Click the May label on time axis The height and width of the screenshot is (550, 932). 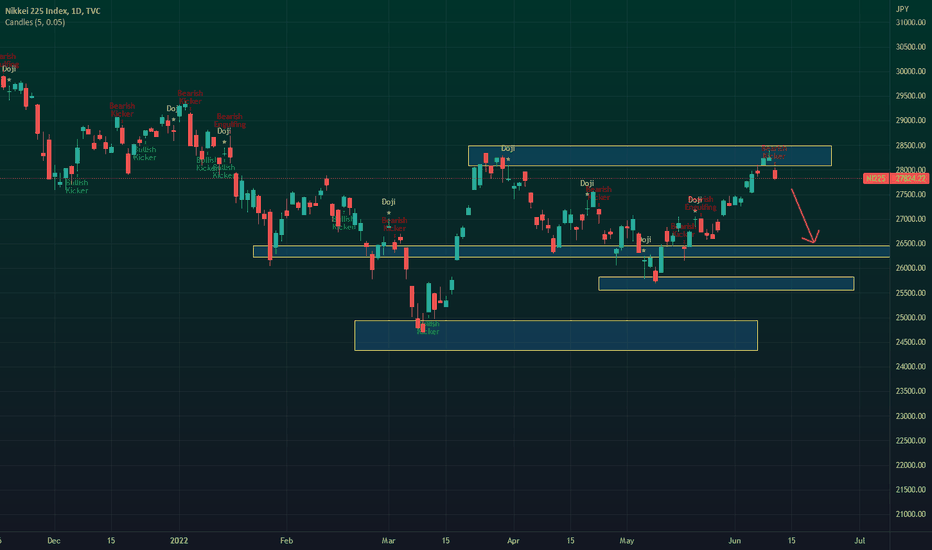[626, 541]
